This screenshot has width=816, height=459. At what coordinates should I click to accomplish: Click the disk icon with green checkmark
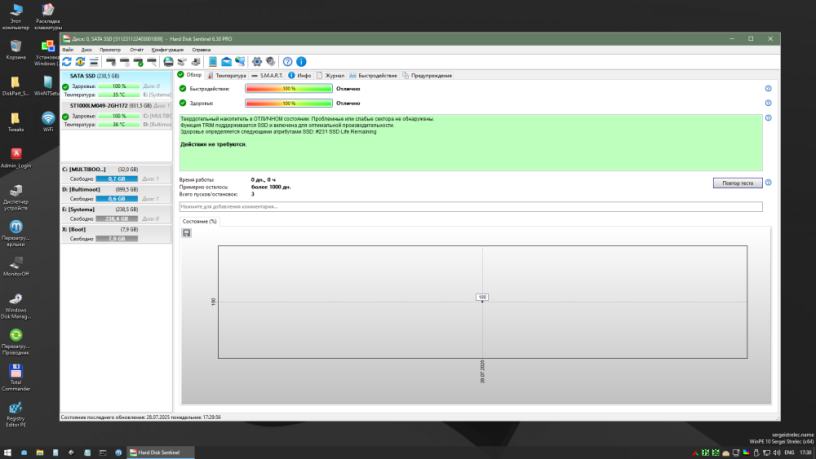(x=138, y=62)
